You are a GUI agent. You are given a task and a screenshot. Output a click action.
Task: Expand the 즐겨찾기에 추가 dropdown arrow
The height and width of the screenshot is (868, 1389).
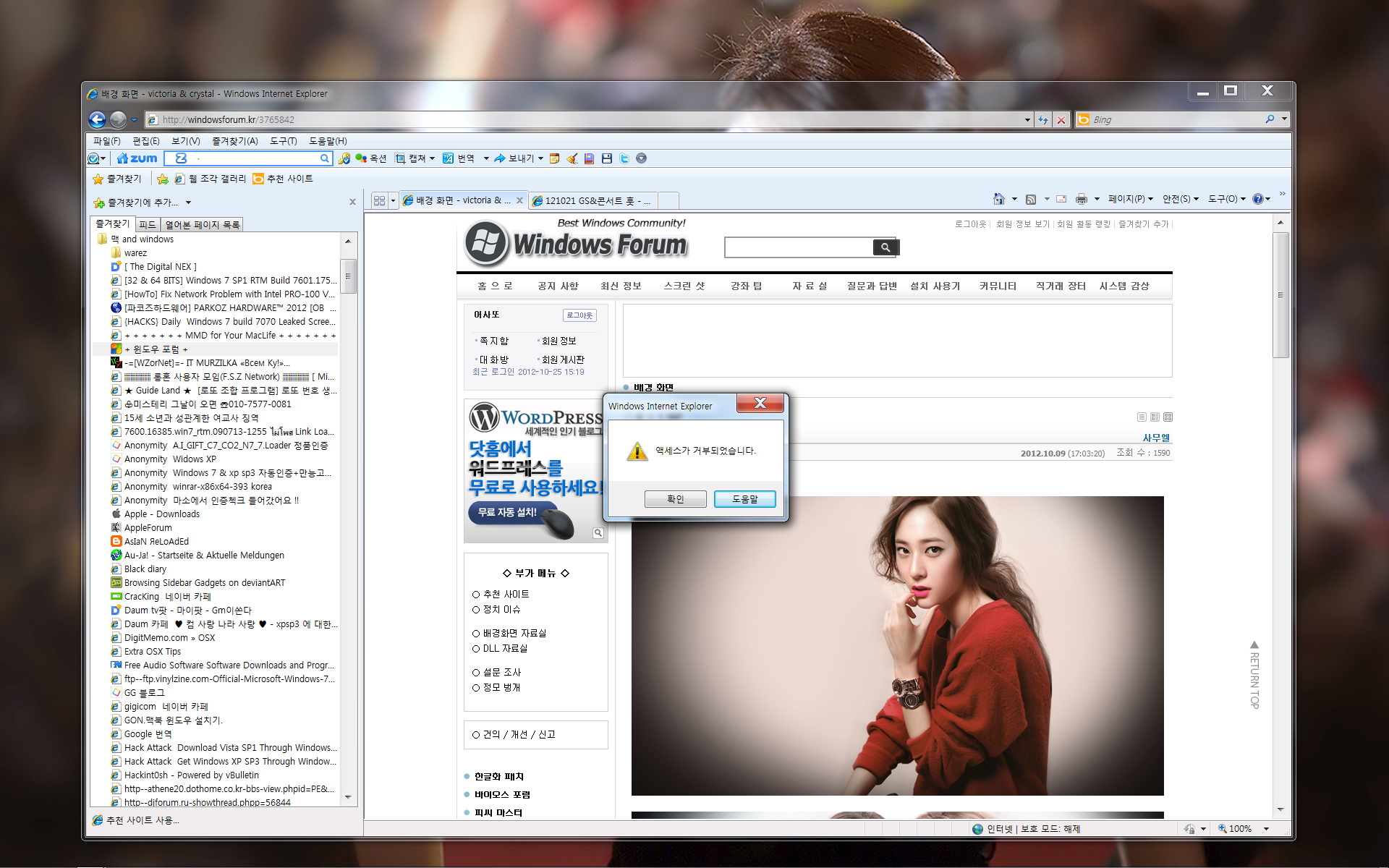[188, 203]
